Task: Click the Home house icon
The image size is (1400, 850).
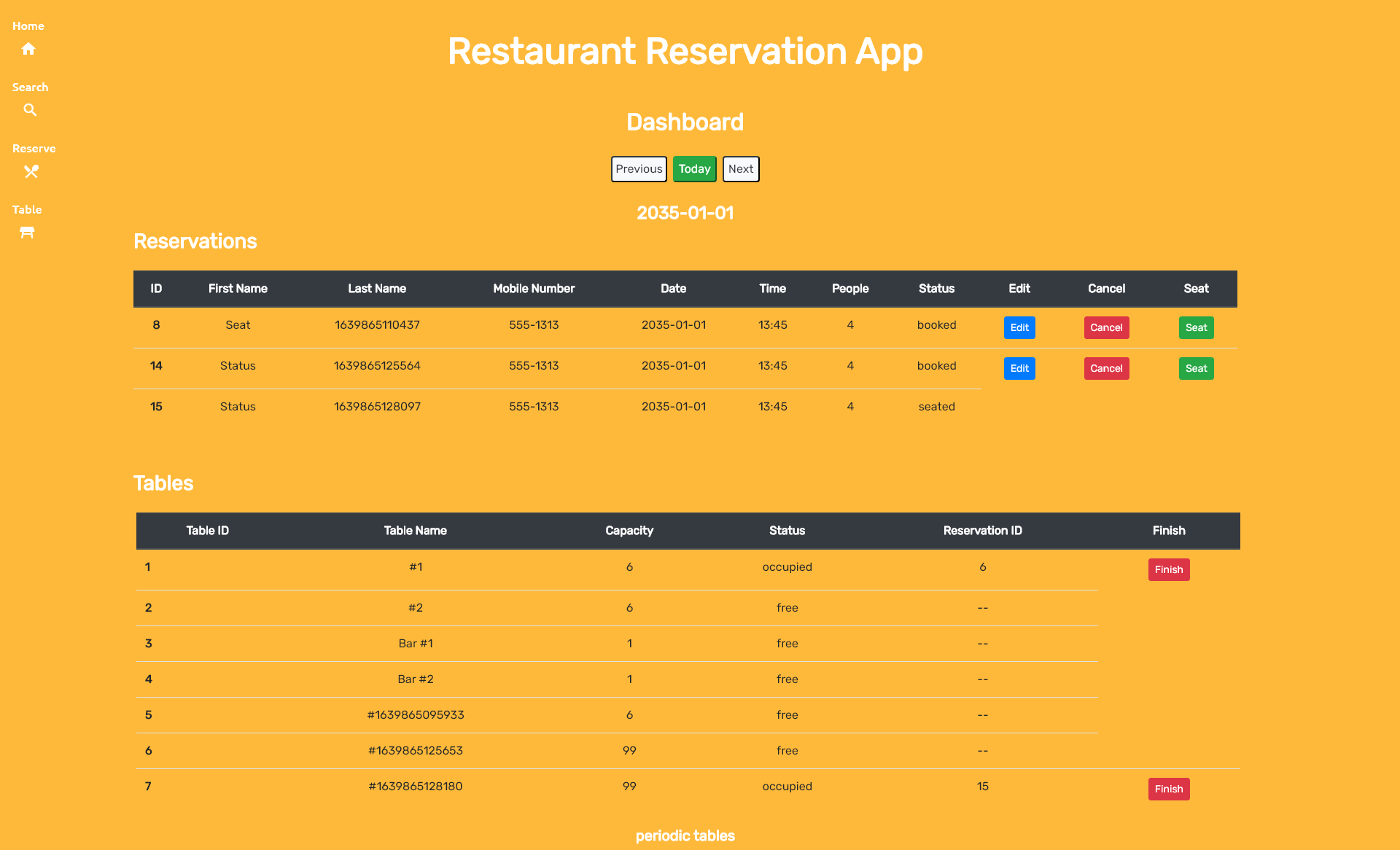Action: [x=28, y=49]
